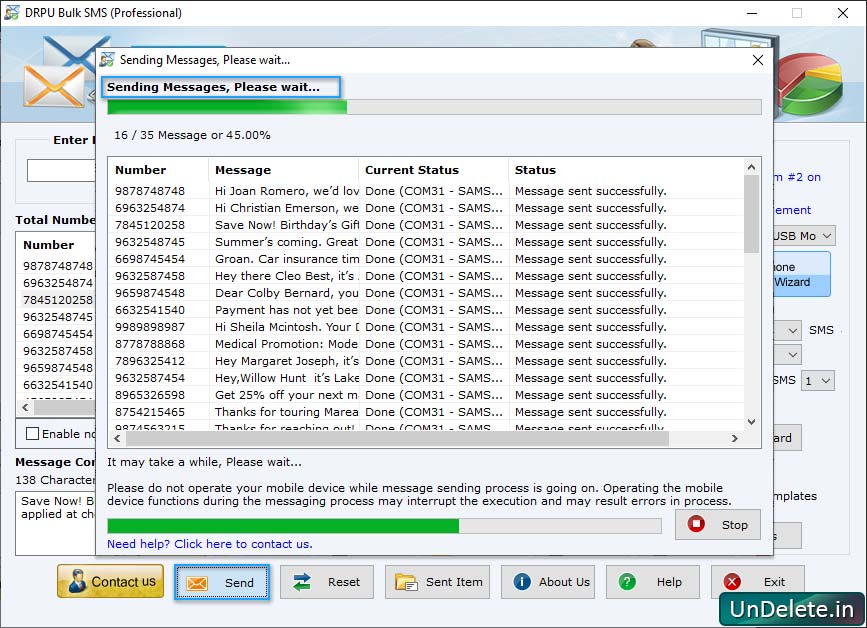Open About Us information
This screenshot has width=867, height=628.
(548, 582)
